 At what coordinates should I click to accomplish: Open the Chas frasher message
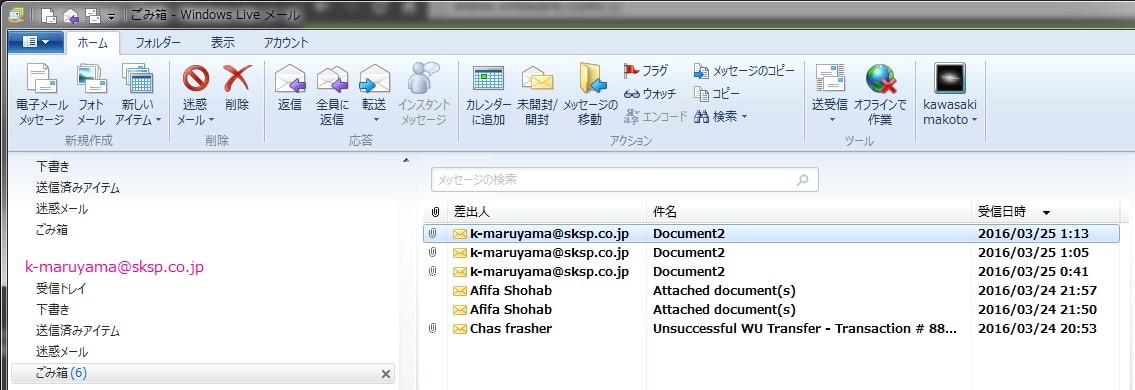tap(772, 328)
